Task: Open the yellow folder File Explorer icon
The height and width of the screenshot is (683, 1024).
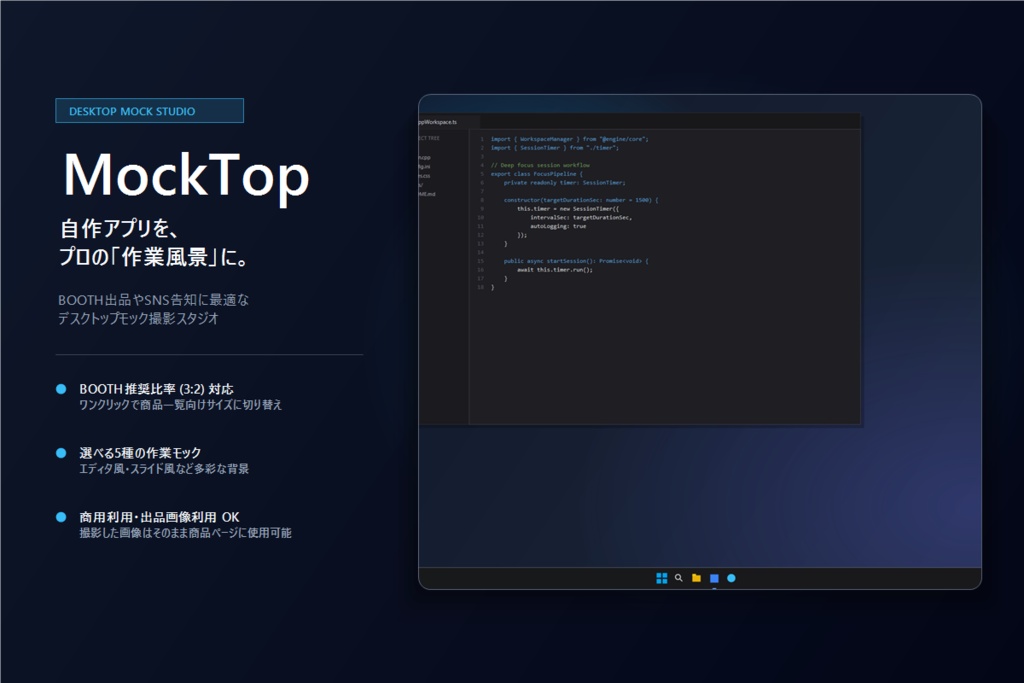Action: (696, 578)
